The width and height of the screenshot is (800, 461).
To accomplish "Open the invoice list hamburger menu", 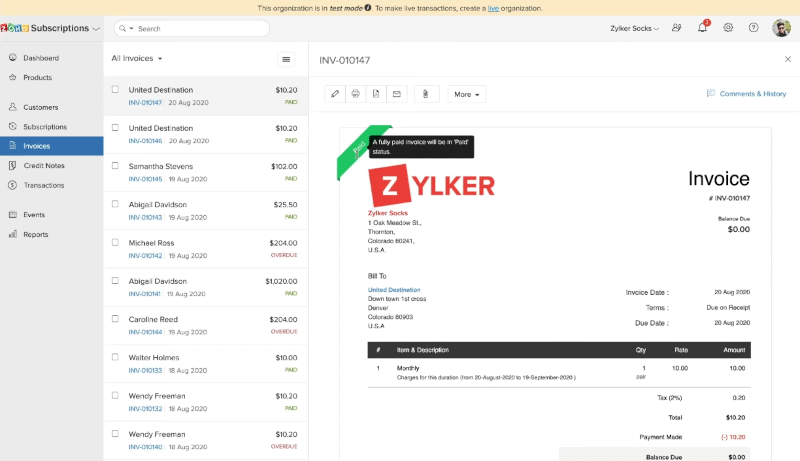I will pos(286,59).
